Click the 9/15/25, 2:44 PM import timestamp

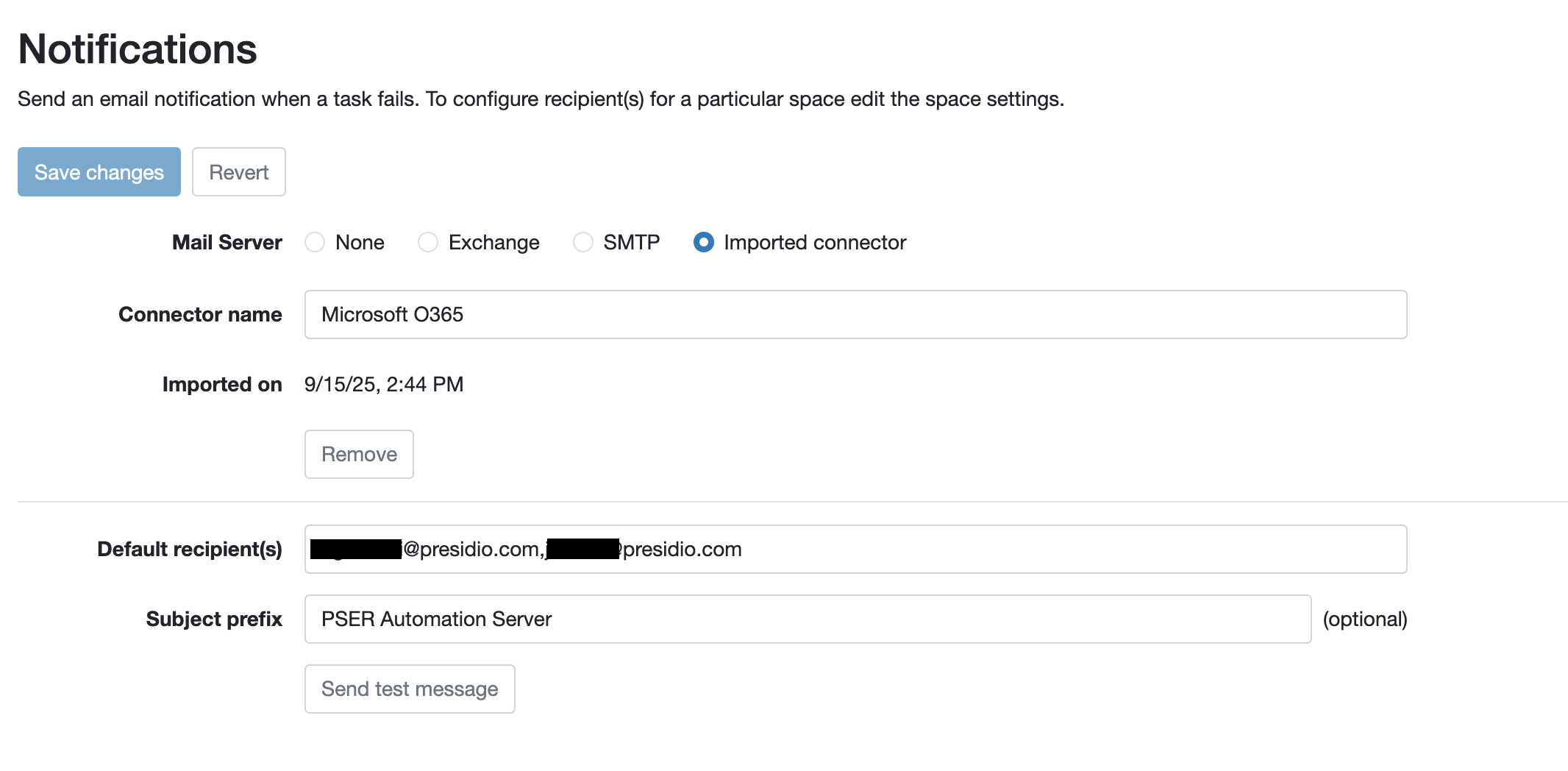384,385
